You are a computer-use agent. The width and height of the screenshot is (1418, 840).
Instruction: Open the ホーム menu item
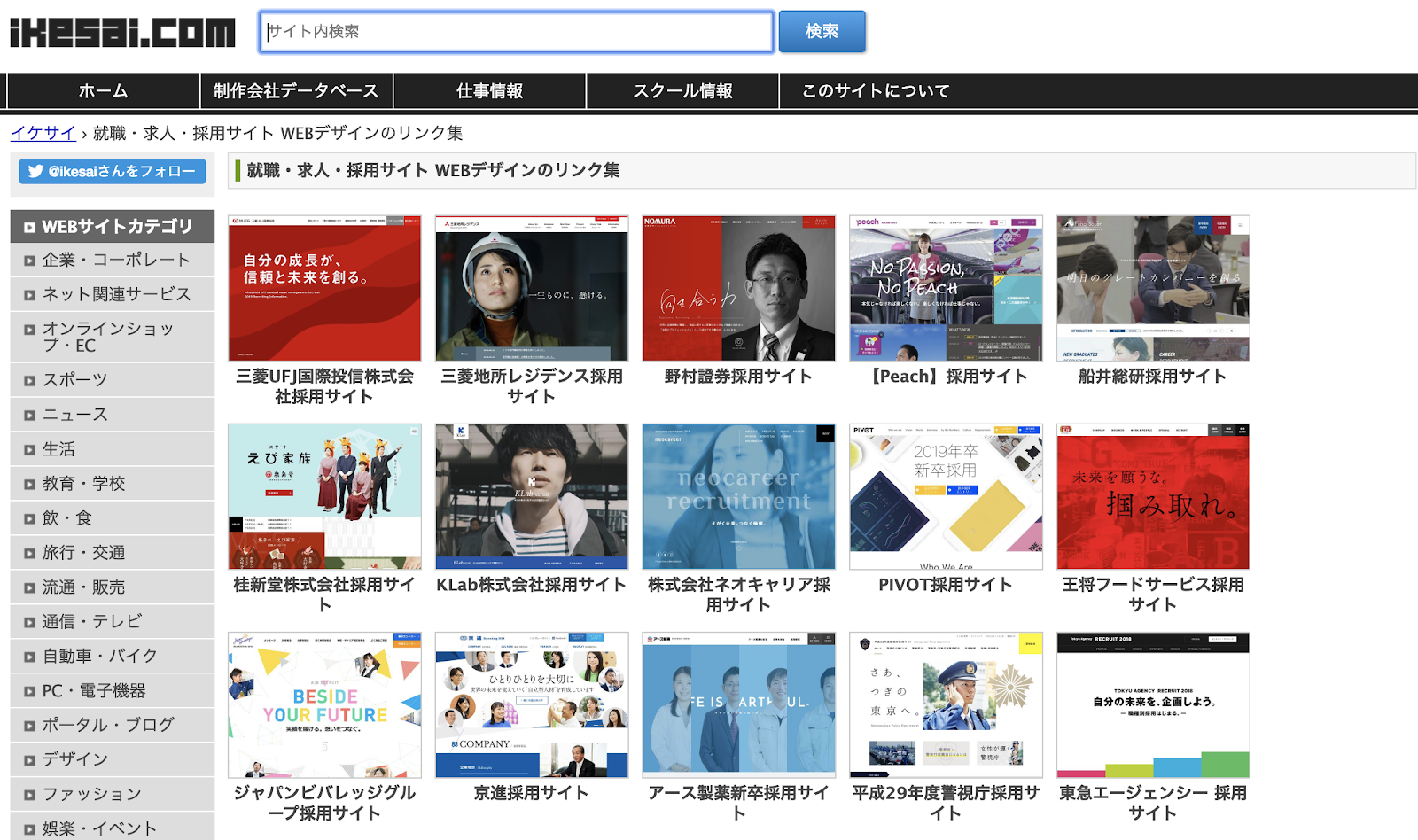(x=104, y=91)
